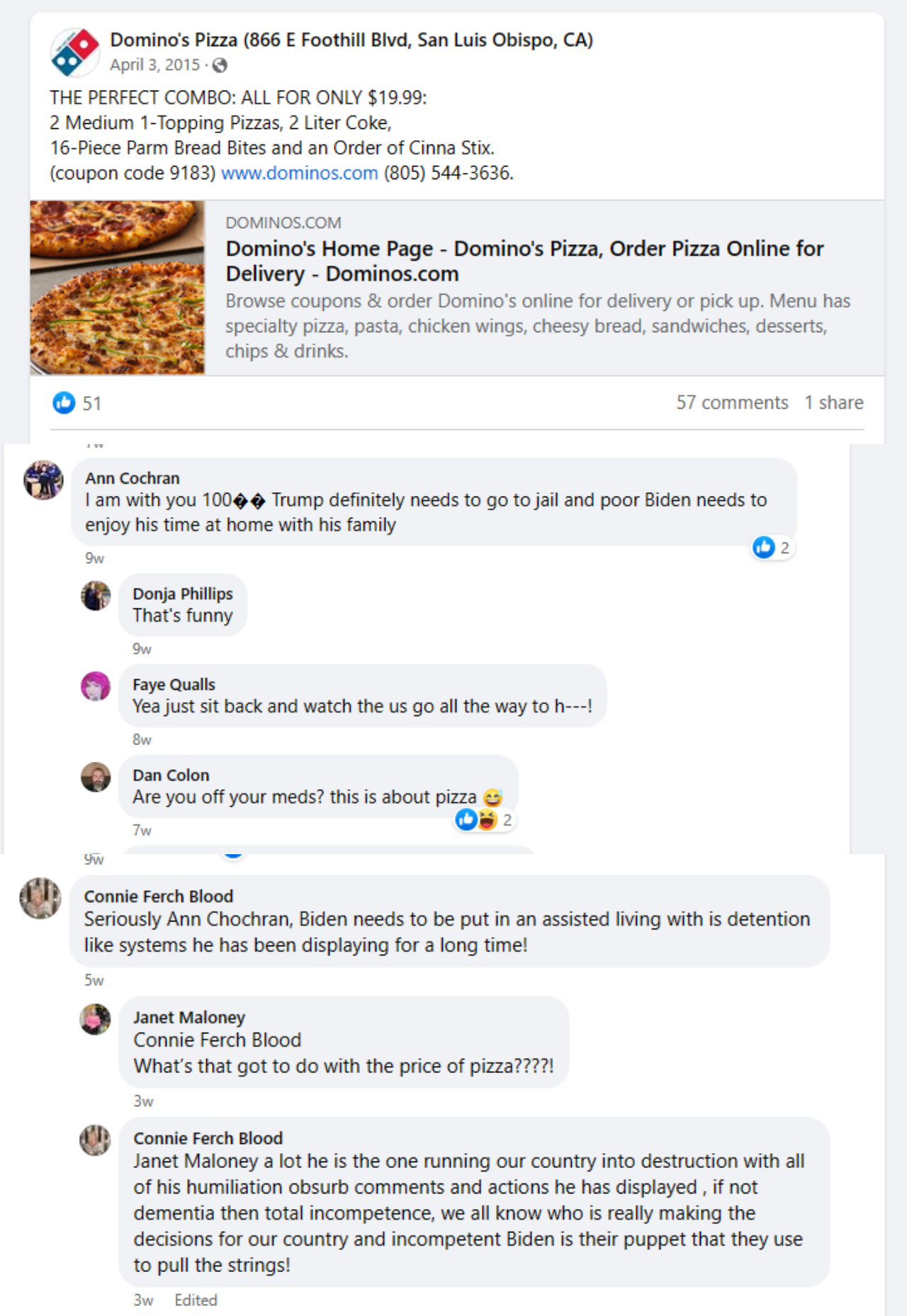The height and width of the screenshot is (1316, 907).
Task: Open Dan Colon's profile avatar
Action: coord(96,776)
